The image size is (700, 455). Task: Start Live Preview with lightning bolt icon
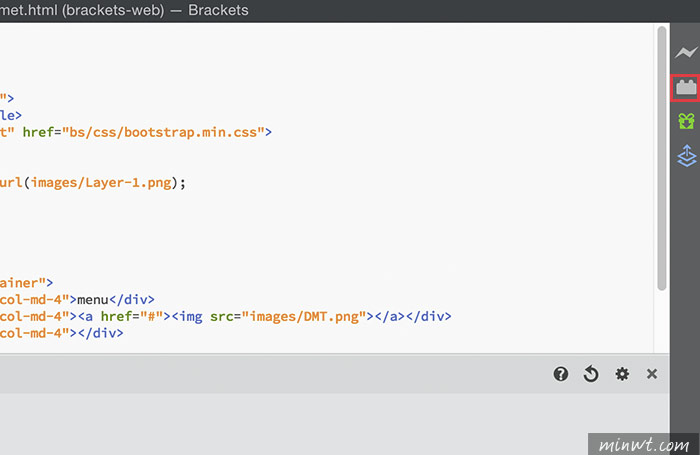(x=686, y=53)
